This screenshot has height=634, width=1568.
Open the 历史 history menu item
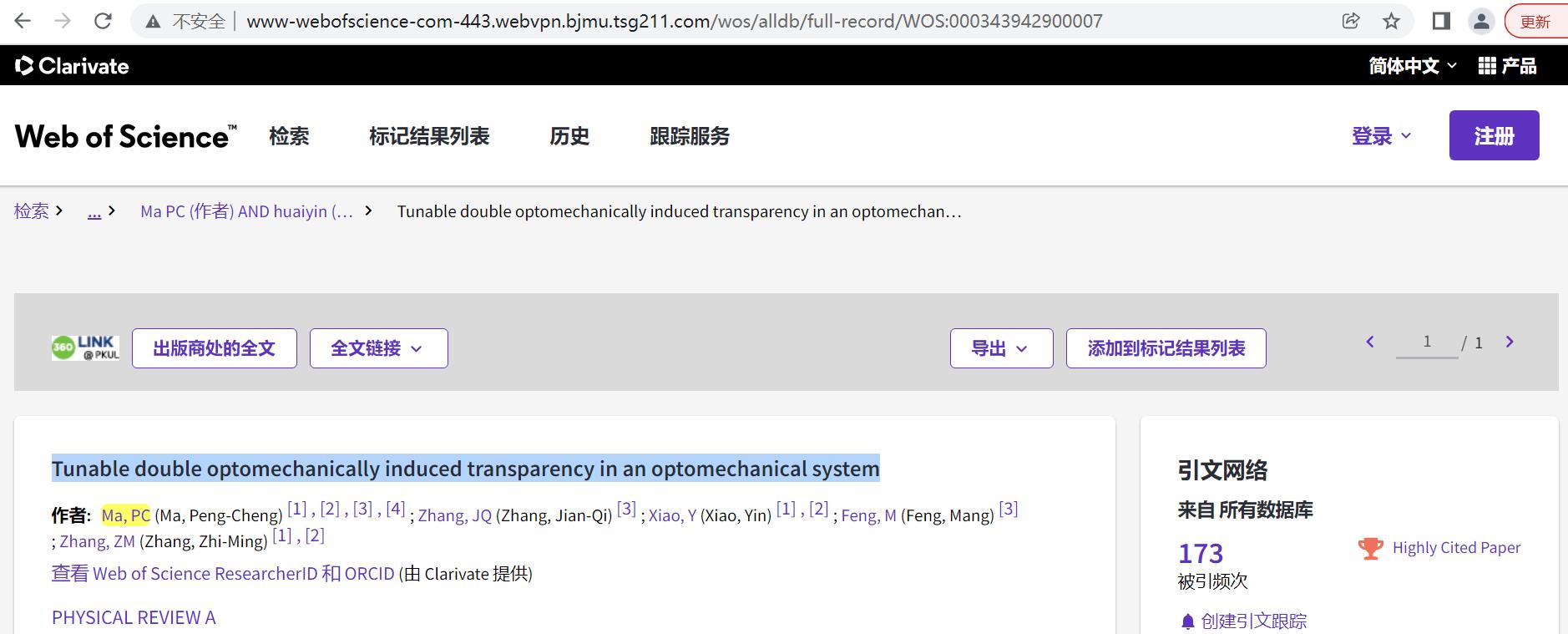569,136
